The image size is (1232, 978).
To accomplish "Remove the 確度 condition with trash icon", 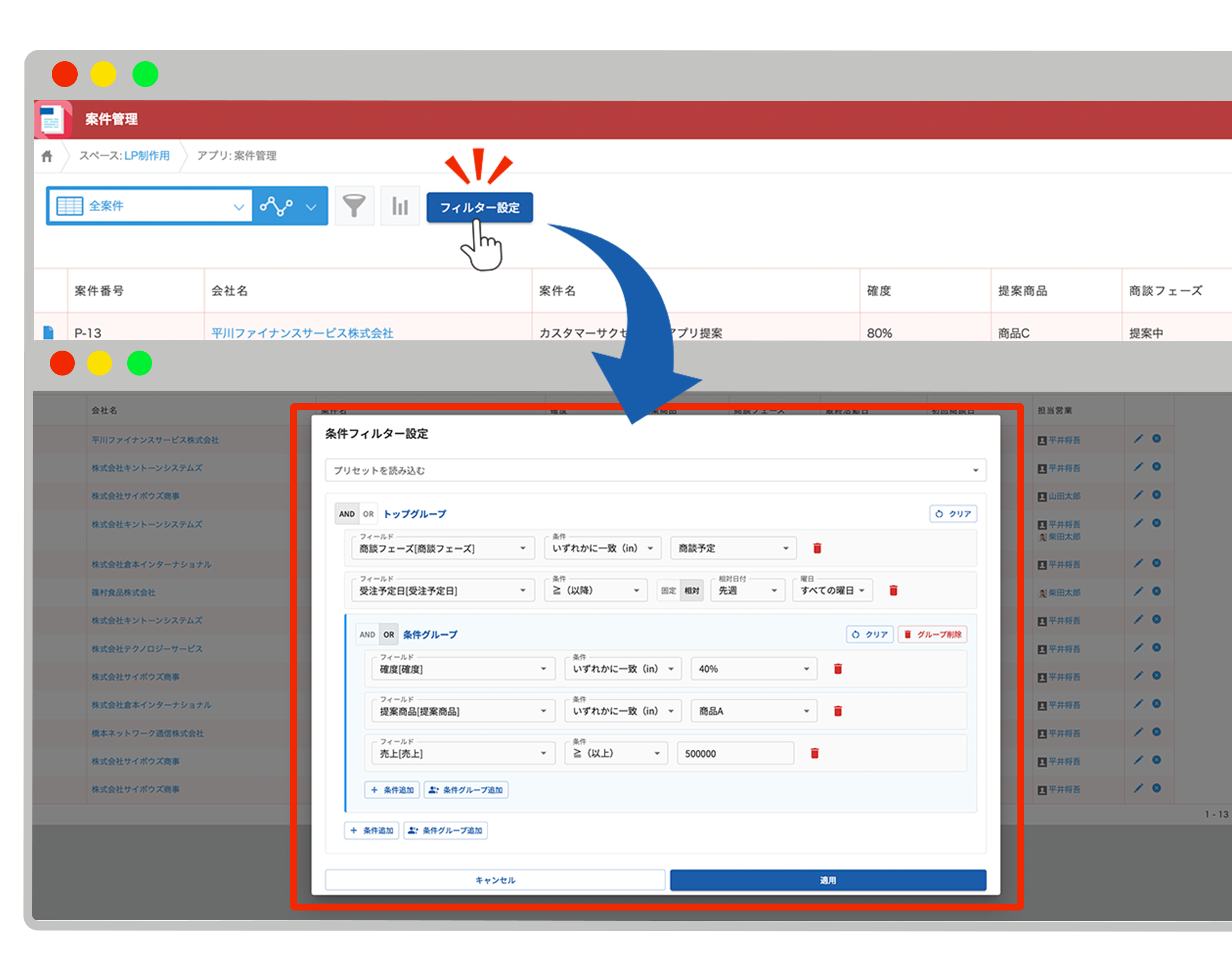I will point(838,669).
